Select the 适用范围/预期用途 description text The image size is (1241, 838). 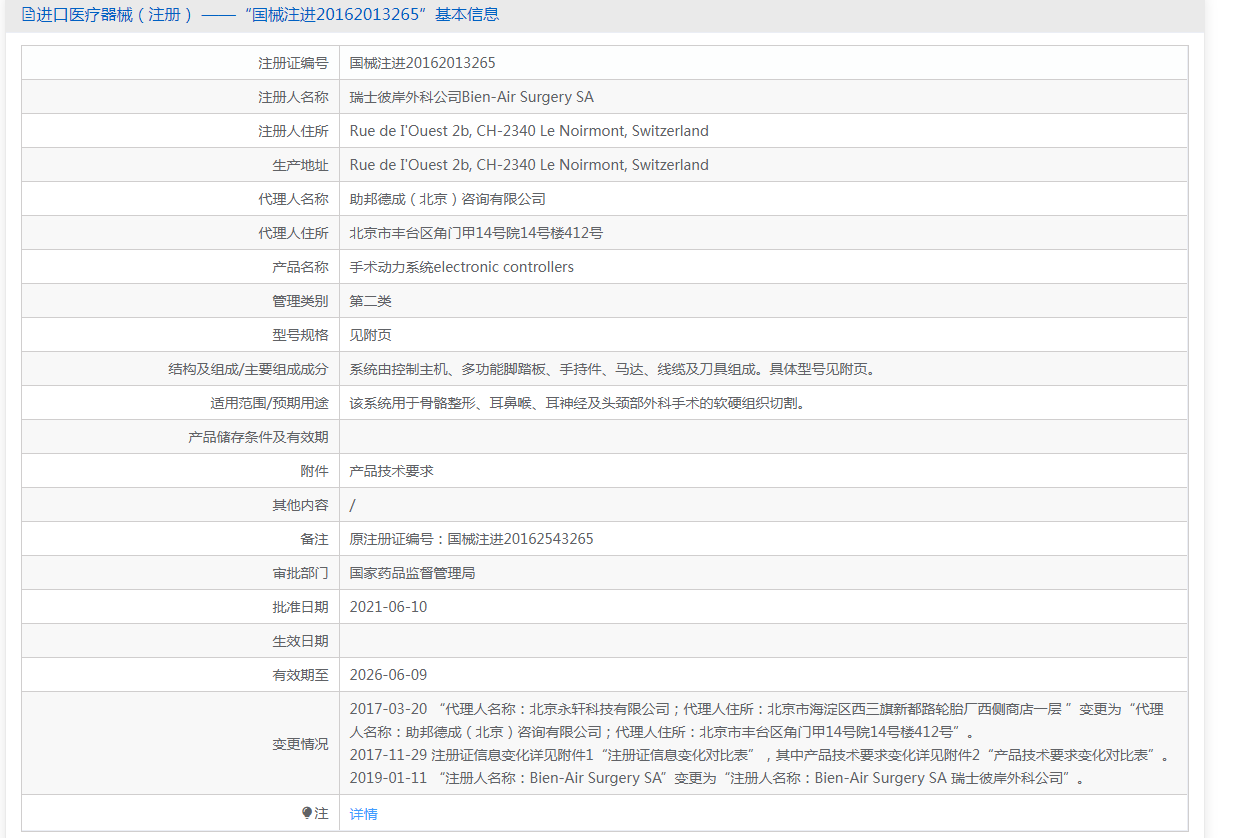tap(577, 403)
